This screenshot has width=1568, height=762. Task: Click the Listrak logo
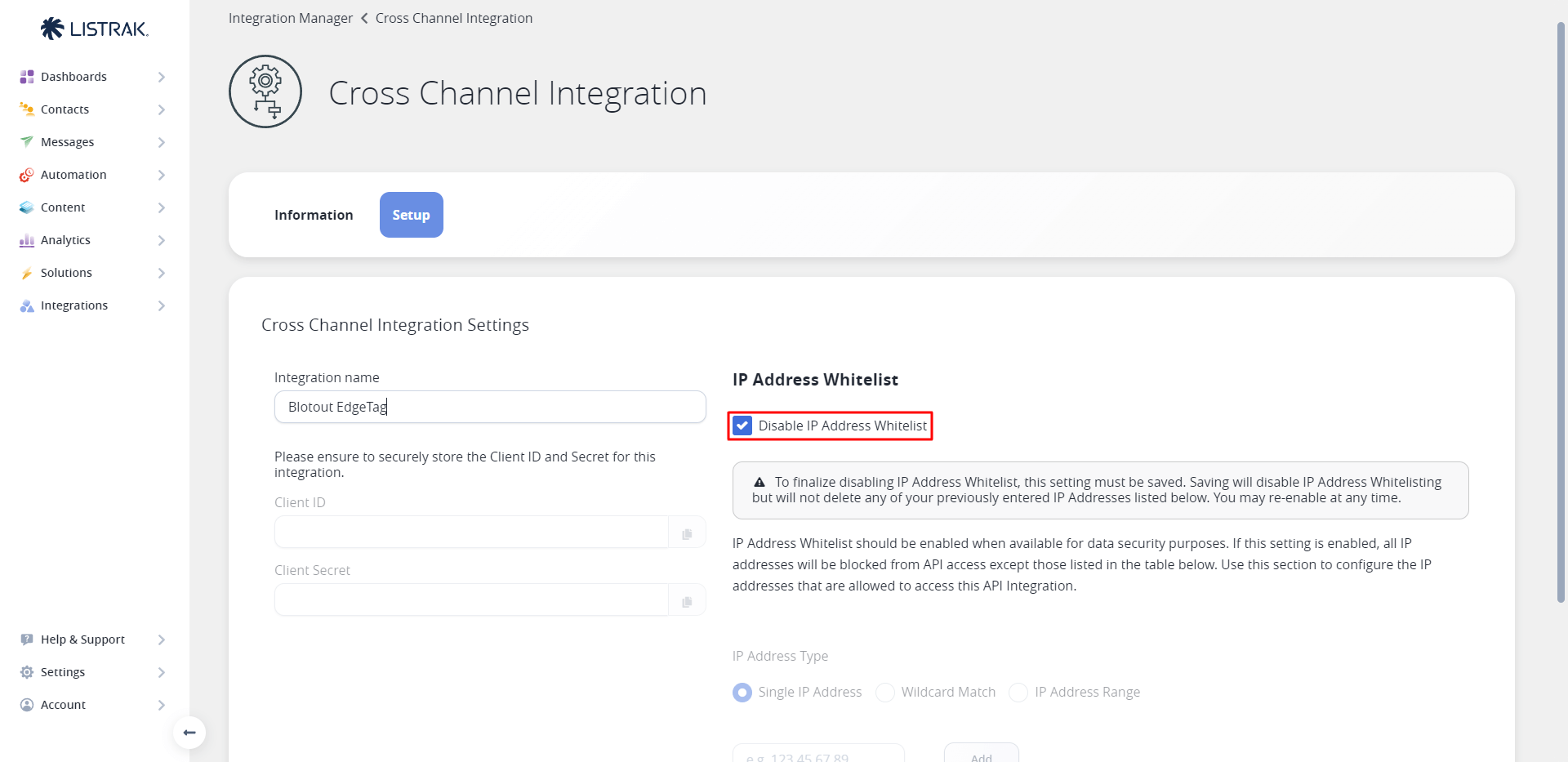(x=94, y=29)
